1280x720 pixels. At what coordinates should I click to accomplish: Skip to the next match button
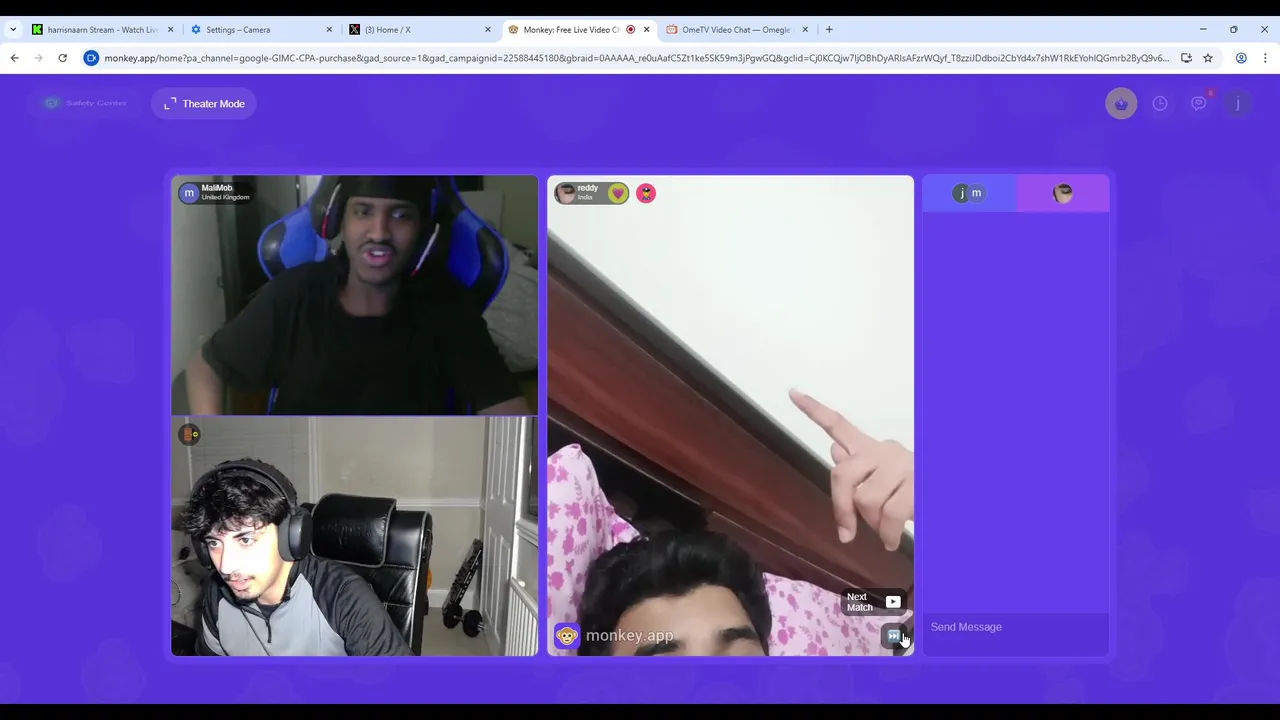(893, 636)
